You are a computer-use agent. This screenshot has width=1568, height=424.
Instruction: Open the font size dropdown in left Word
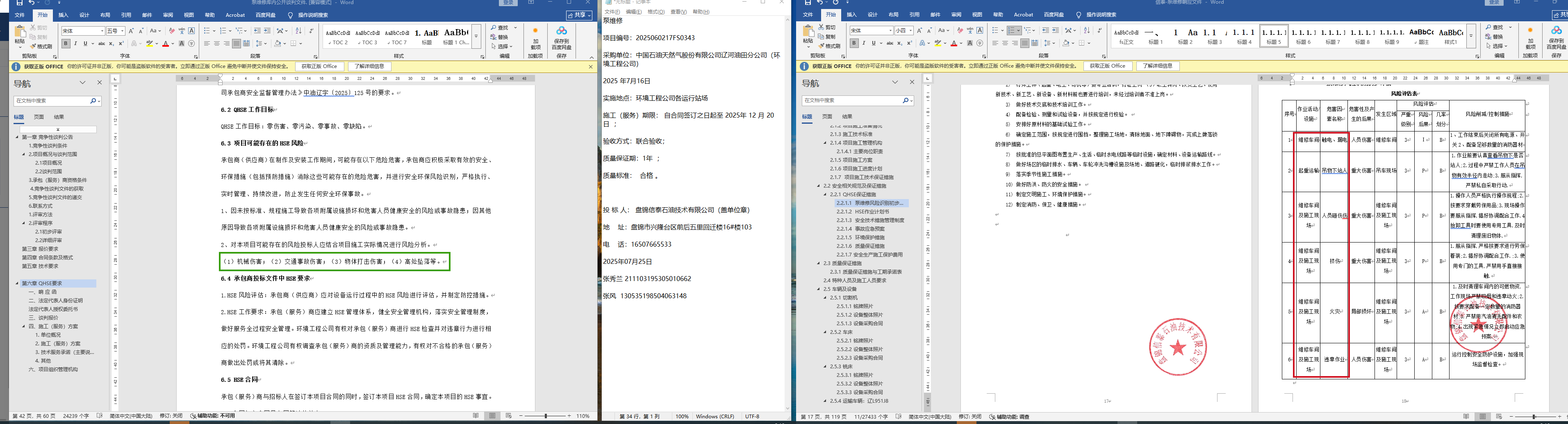tap(122, 31)
